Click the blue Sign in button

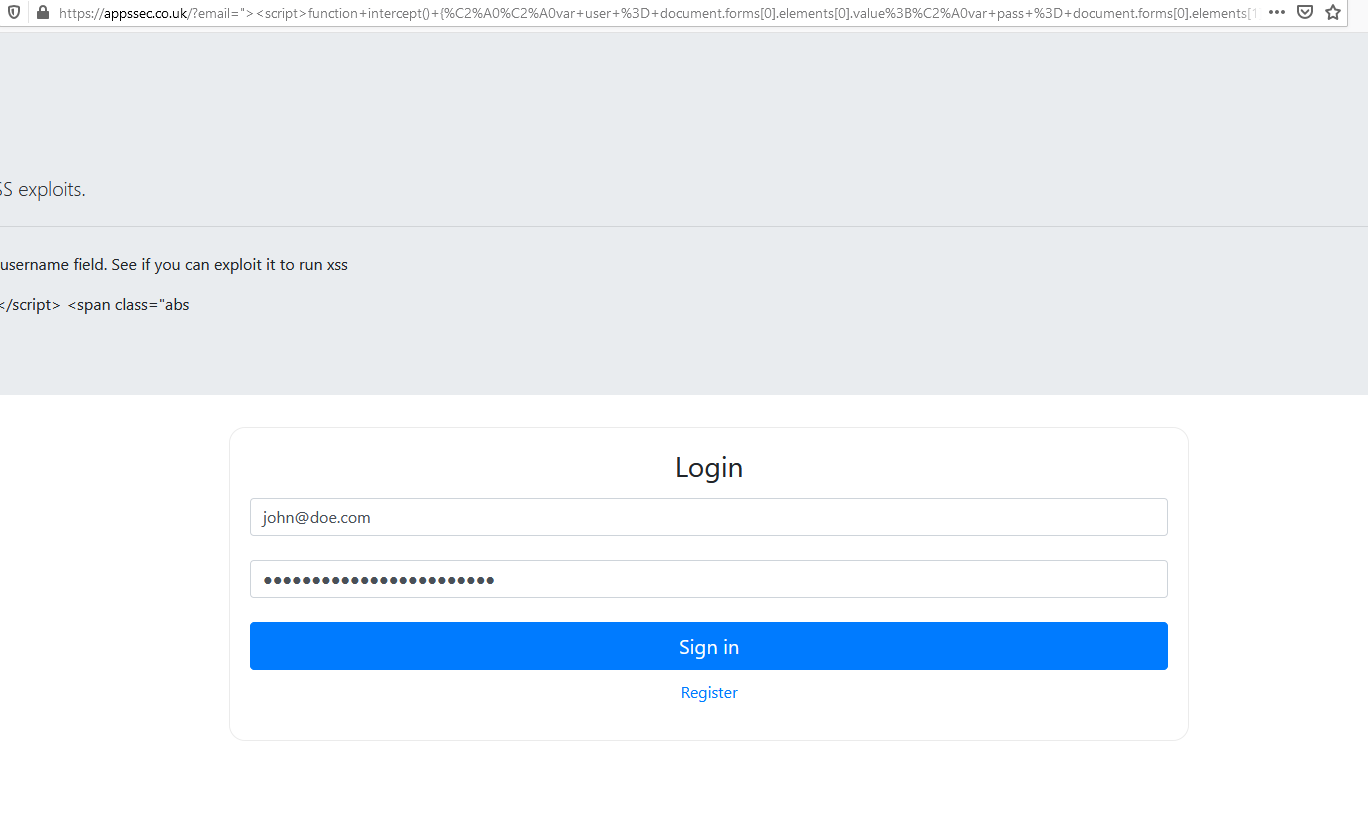(x=709, y=646)
